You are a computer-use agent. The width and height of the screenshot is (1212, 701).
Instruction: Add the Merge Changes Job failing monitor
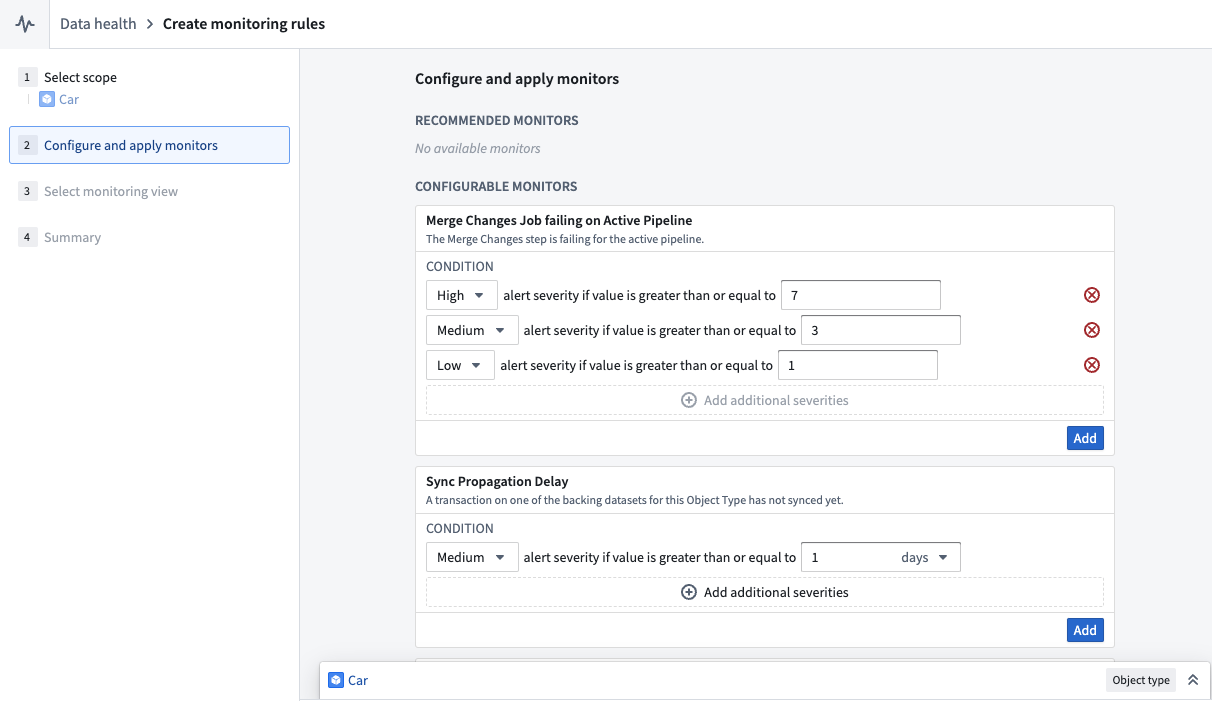1085,438
